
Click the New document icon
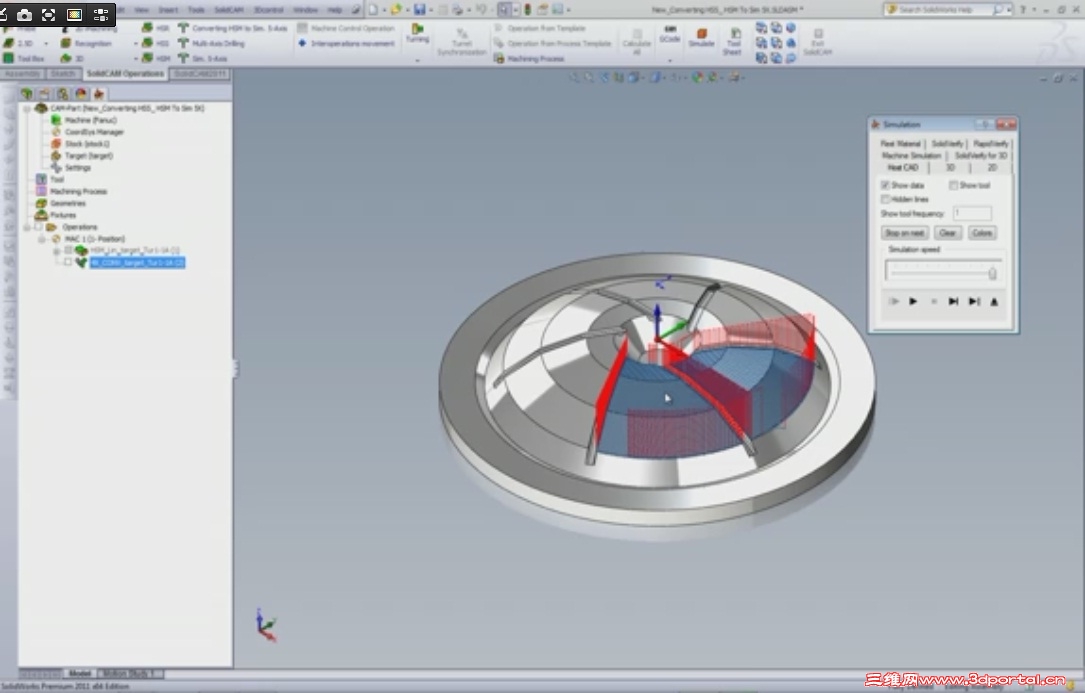pyautogui.click(x=374, y=10)
